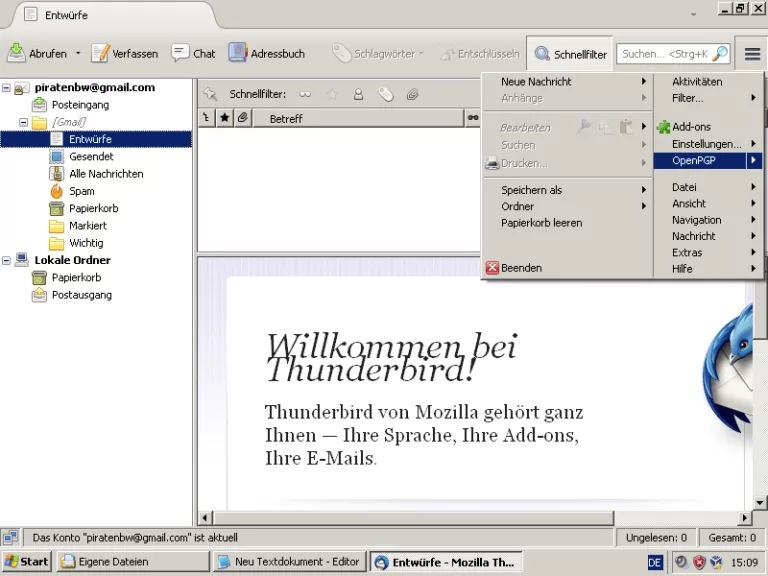Sort by the attachment column header
Screen dimensions: 768x576
click(243, 118)
